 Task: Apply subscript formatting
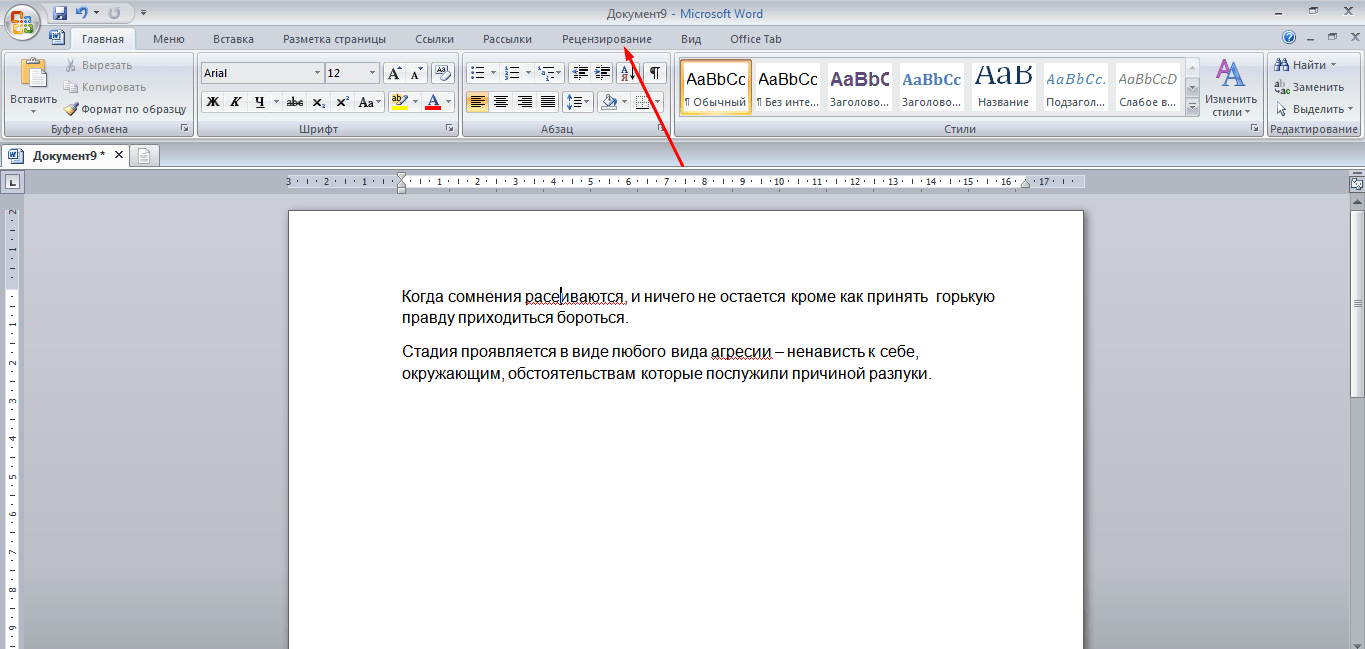(x=318, y=102)
